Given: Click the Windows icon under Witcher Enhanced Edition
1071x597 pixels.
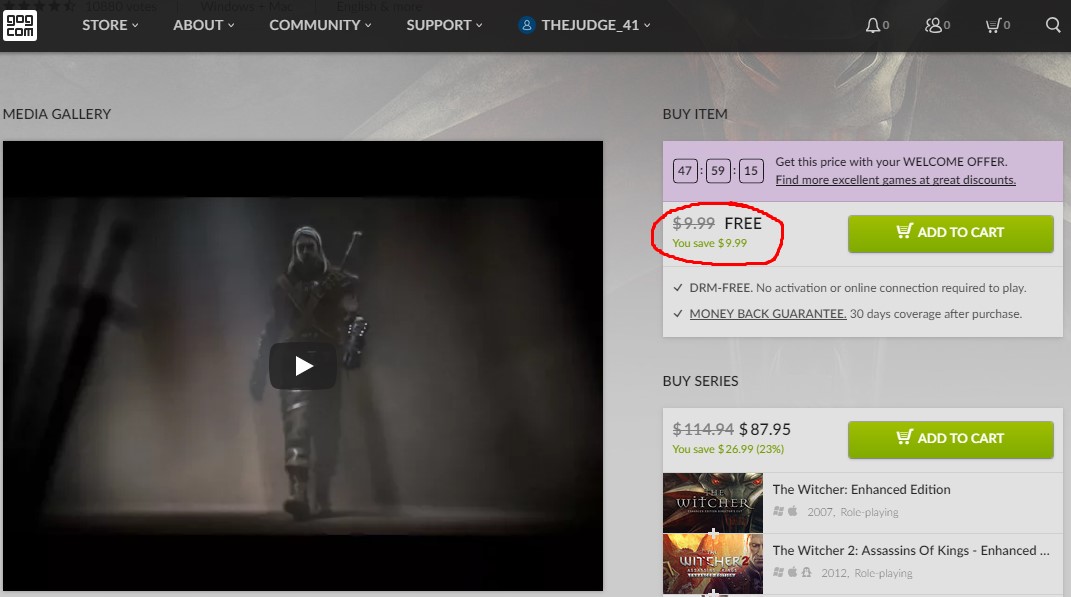Looking at the screenshot, I should 779,511.
